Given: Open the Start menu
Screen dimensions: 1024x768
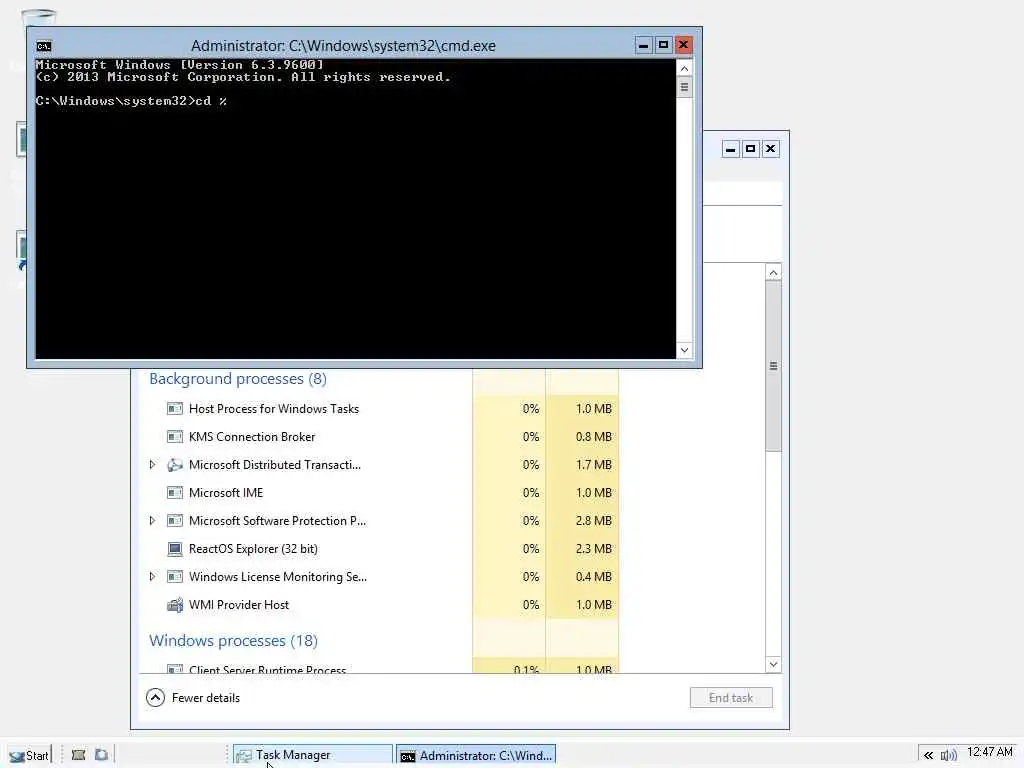Looking at the screenshot, I should (x=29, y=756).
